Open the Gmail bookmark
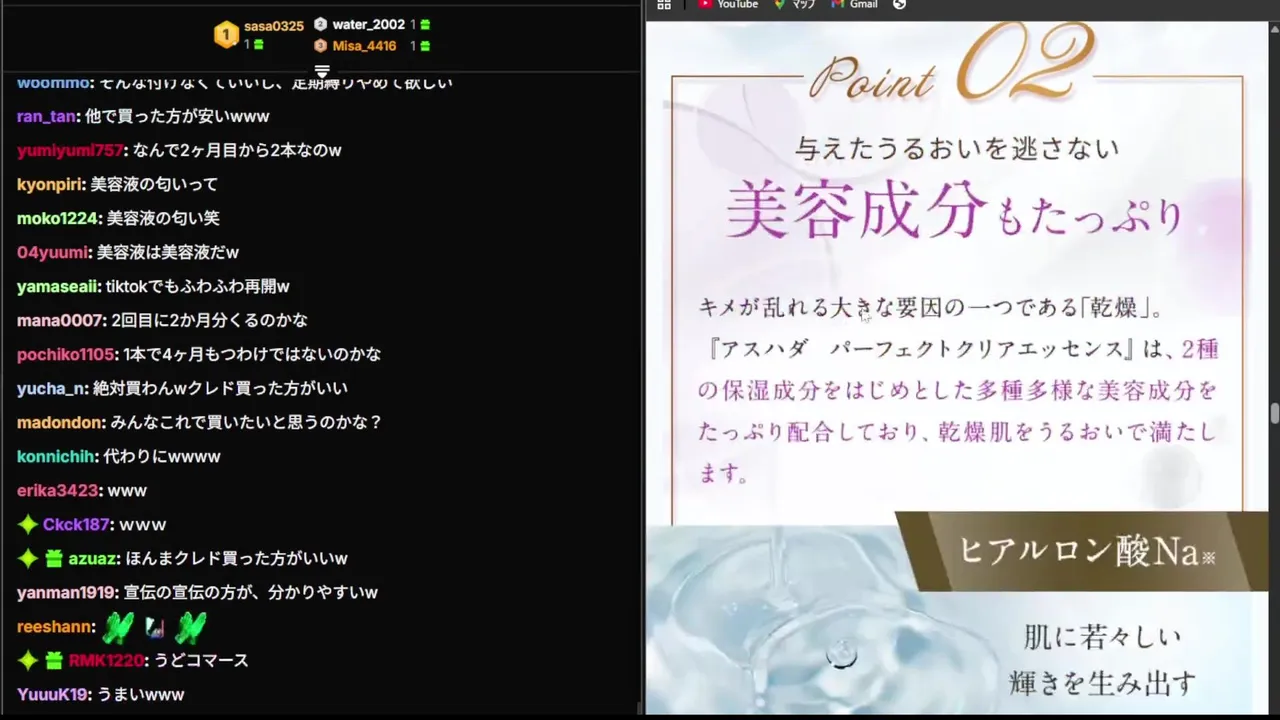 pyautogui.click(x=855, y=5)
